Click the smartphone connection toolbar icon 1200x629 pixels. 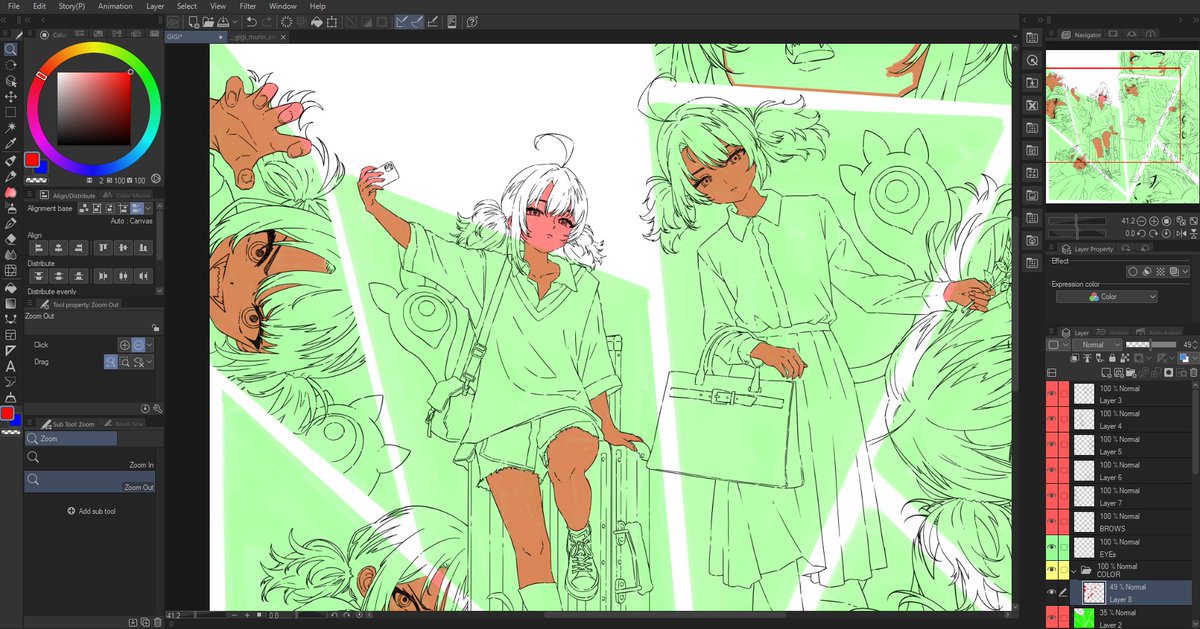click(x=451, y=21)
